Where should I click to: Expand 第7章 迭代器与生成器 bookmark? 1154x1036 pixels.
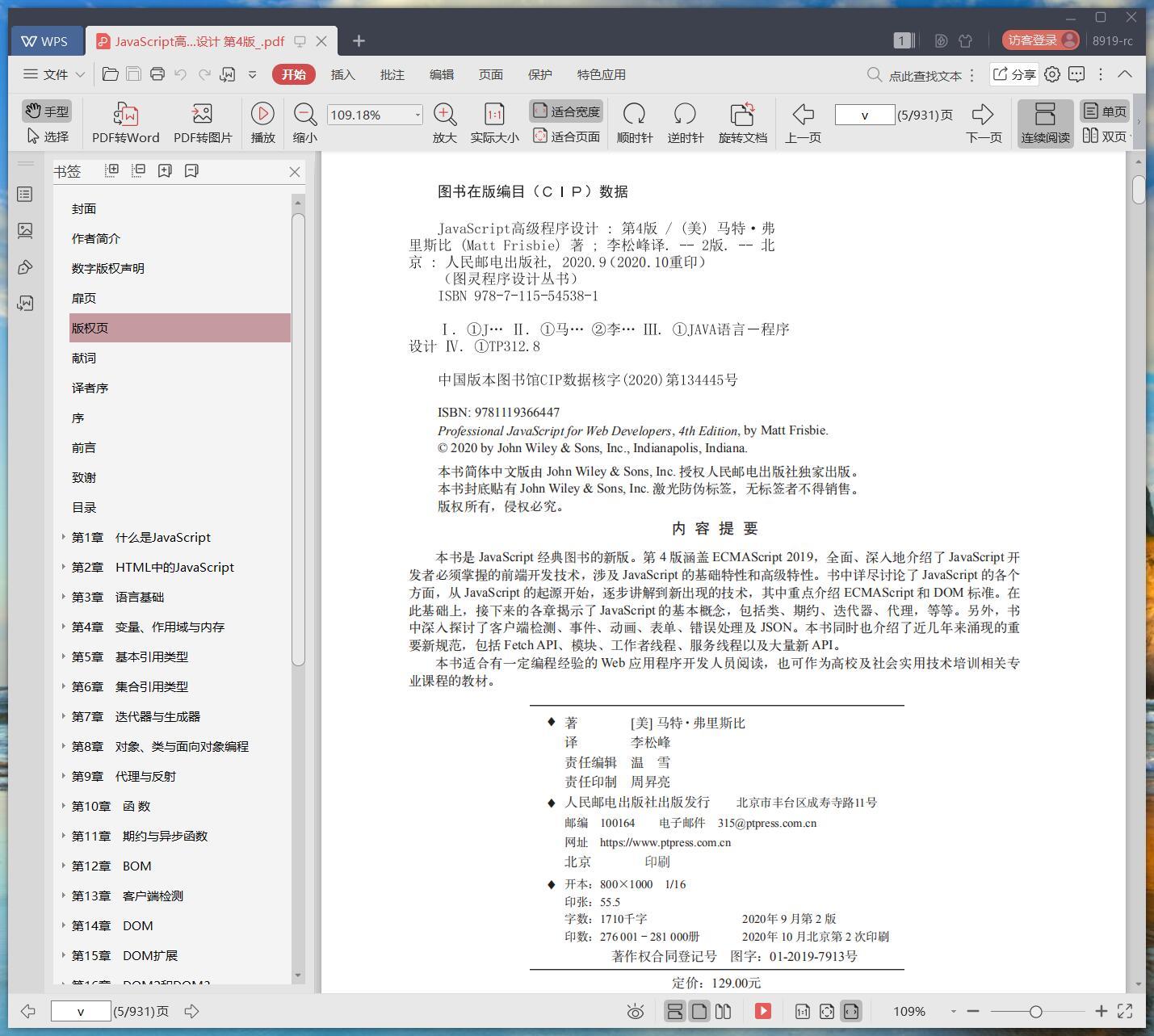[63, 715]
